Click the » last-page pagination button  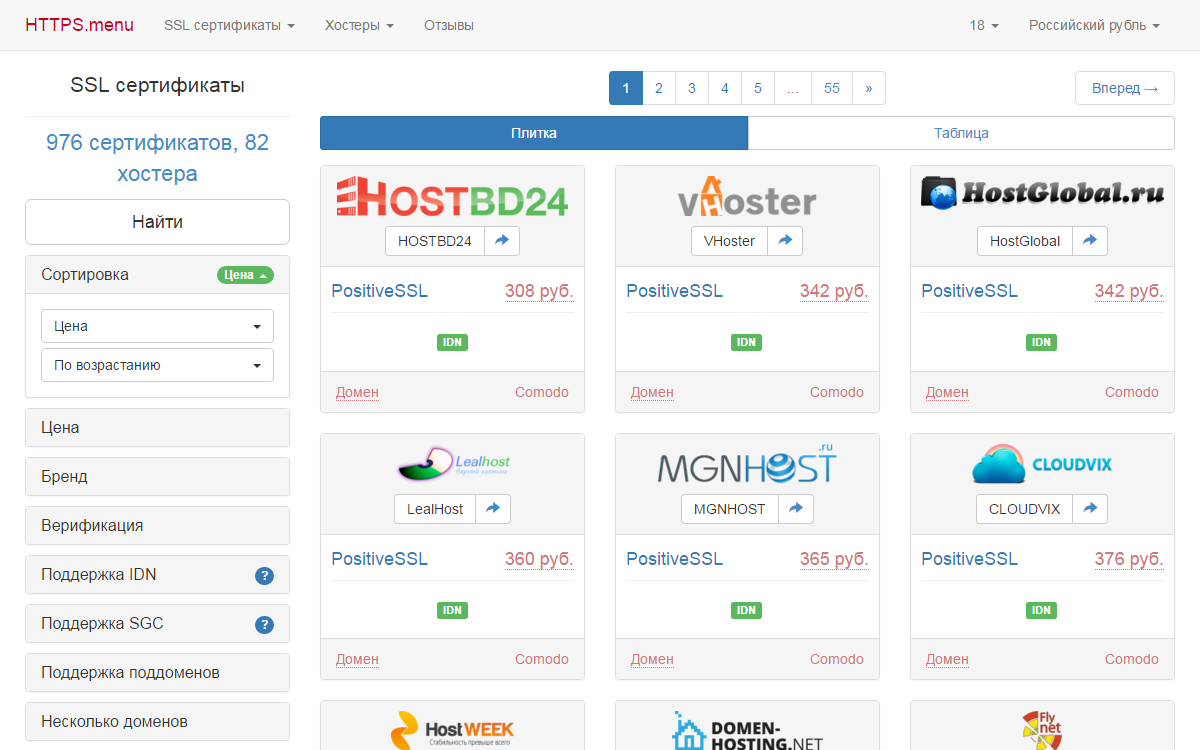coord(869,88)
